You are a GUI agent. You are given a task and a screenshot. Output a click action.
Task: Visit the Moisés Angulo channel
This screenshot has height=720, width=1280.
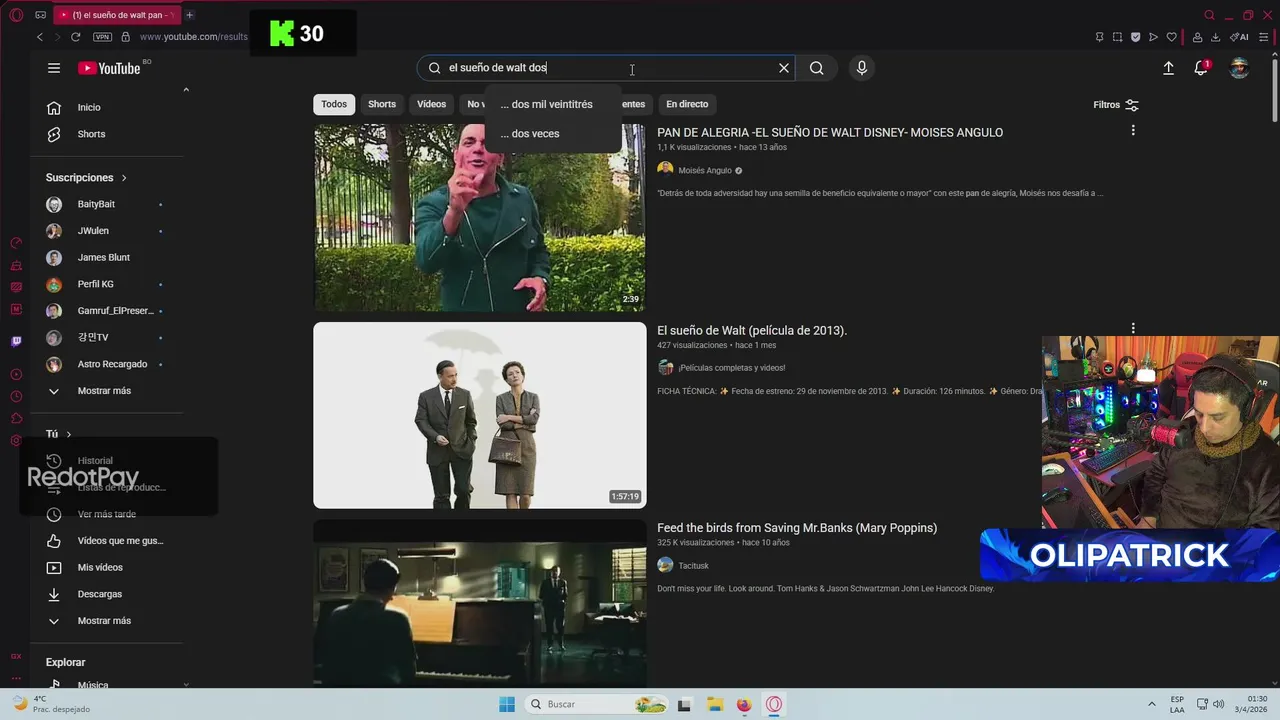click(x=705, y=170)
